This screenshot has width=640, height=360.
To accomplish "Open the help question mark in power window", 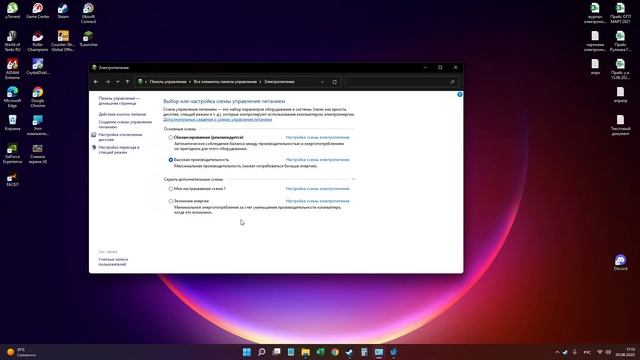I will click(460, 94).
